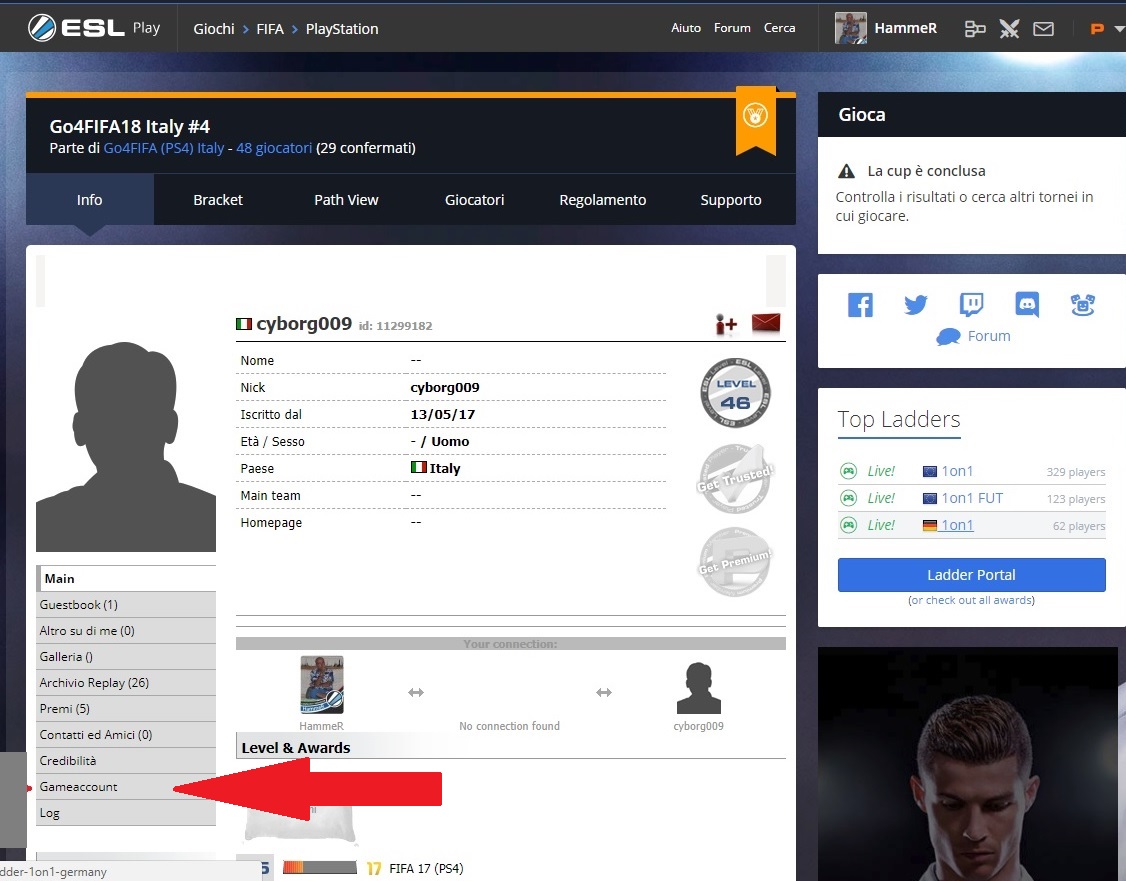
Task: Open Guestbook (1) in profile sidebar
Action: pyautogui.click(x=126, y=605)
